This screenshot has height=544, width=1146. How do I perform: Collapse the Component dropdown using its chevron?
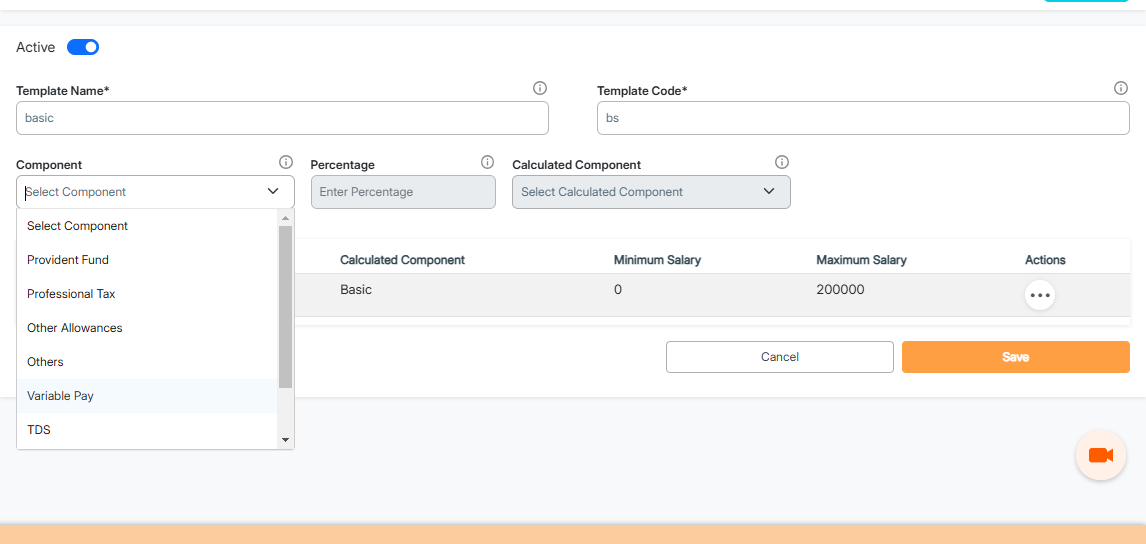click(273, 192)
